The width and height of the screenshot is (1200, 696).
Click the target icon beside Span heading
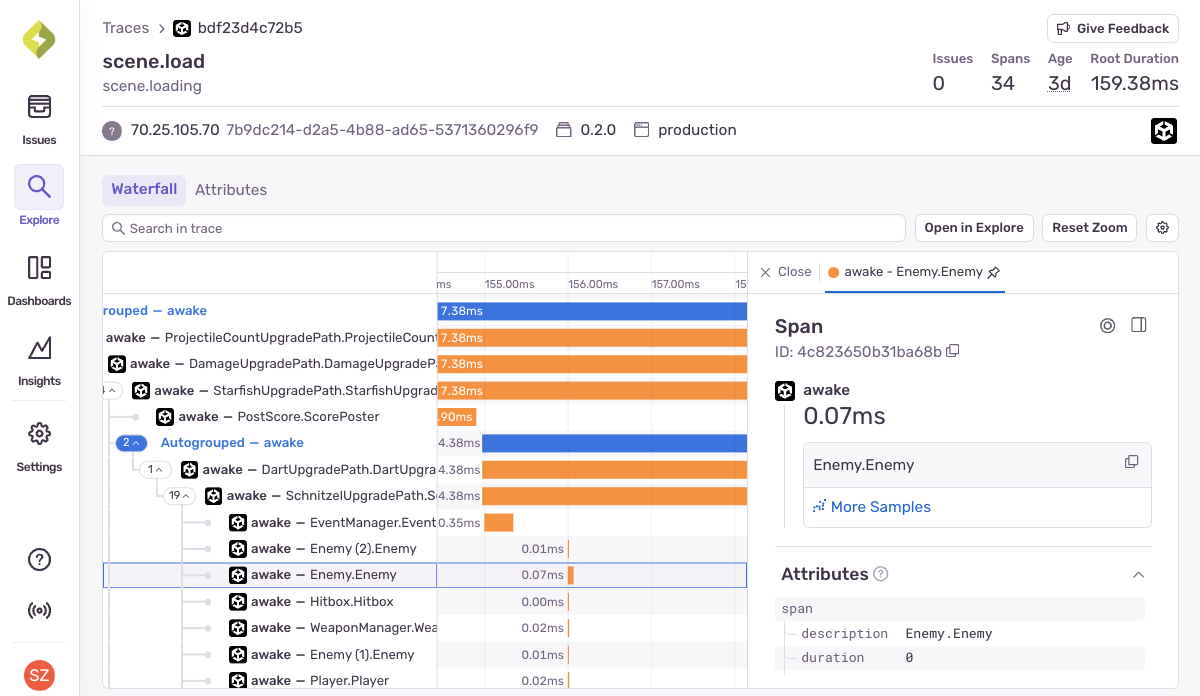tap(1107, 325)
